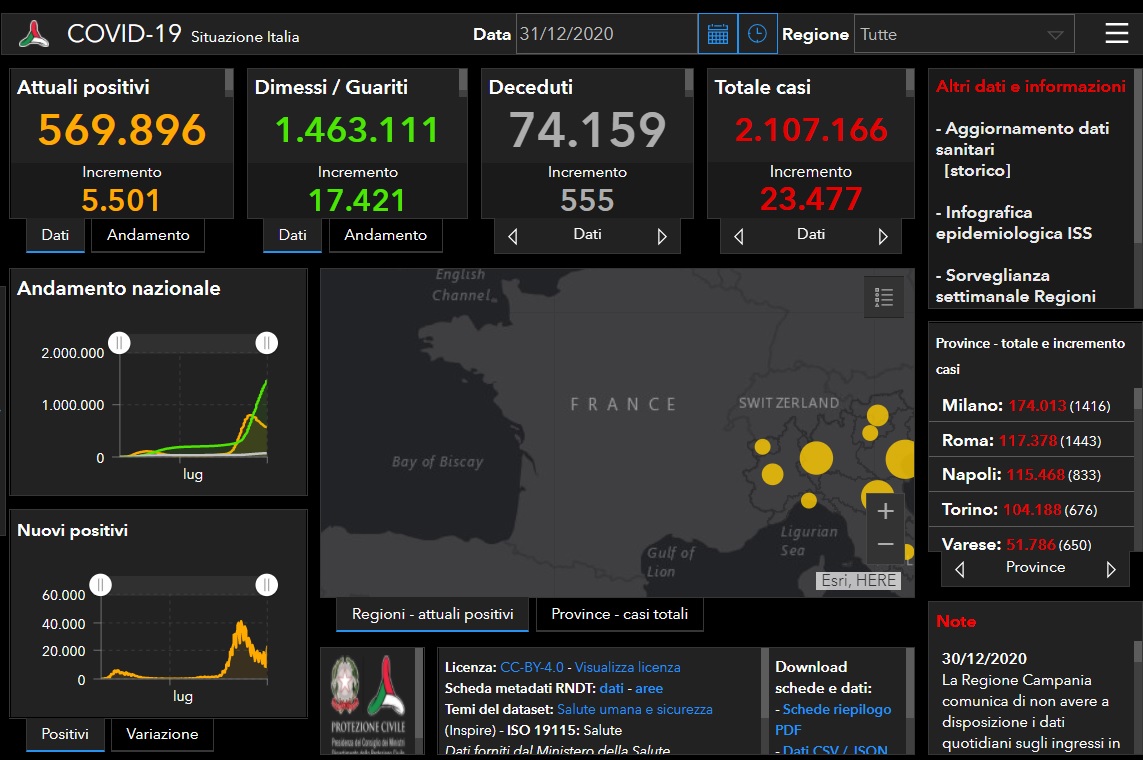Screen dimensions: 1143x760
Task: Click the clock time icon
Action: coord(758,34)
